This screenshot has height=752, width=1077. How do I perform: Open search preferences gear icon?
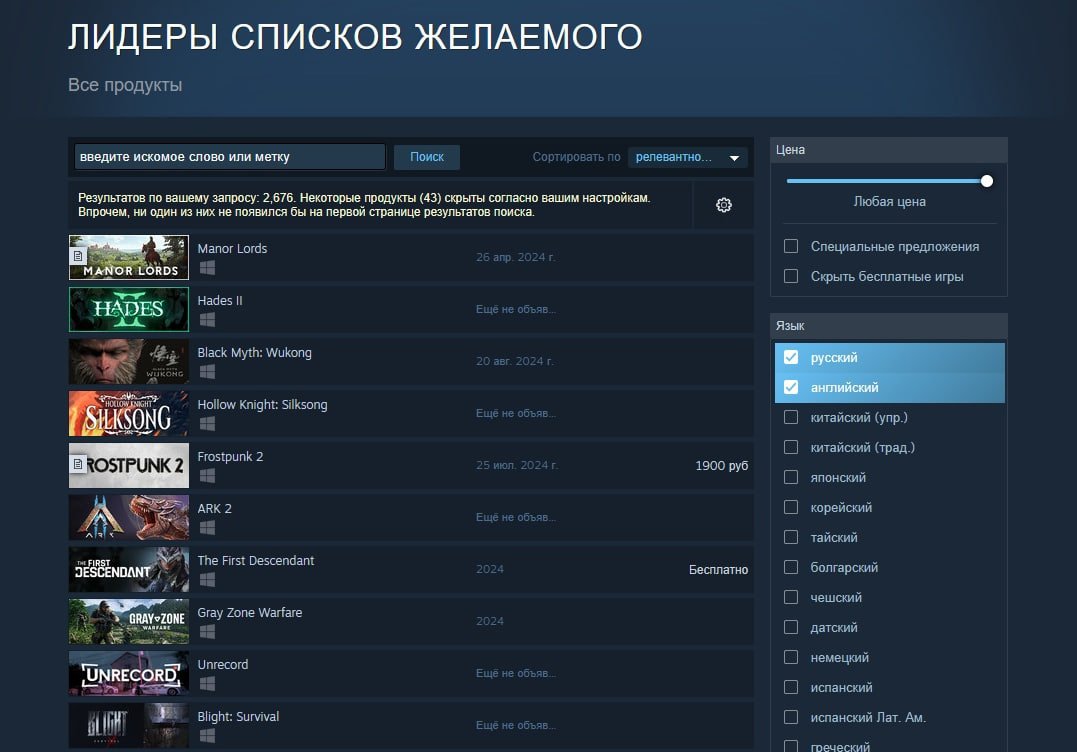pos(724,205)
